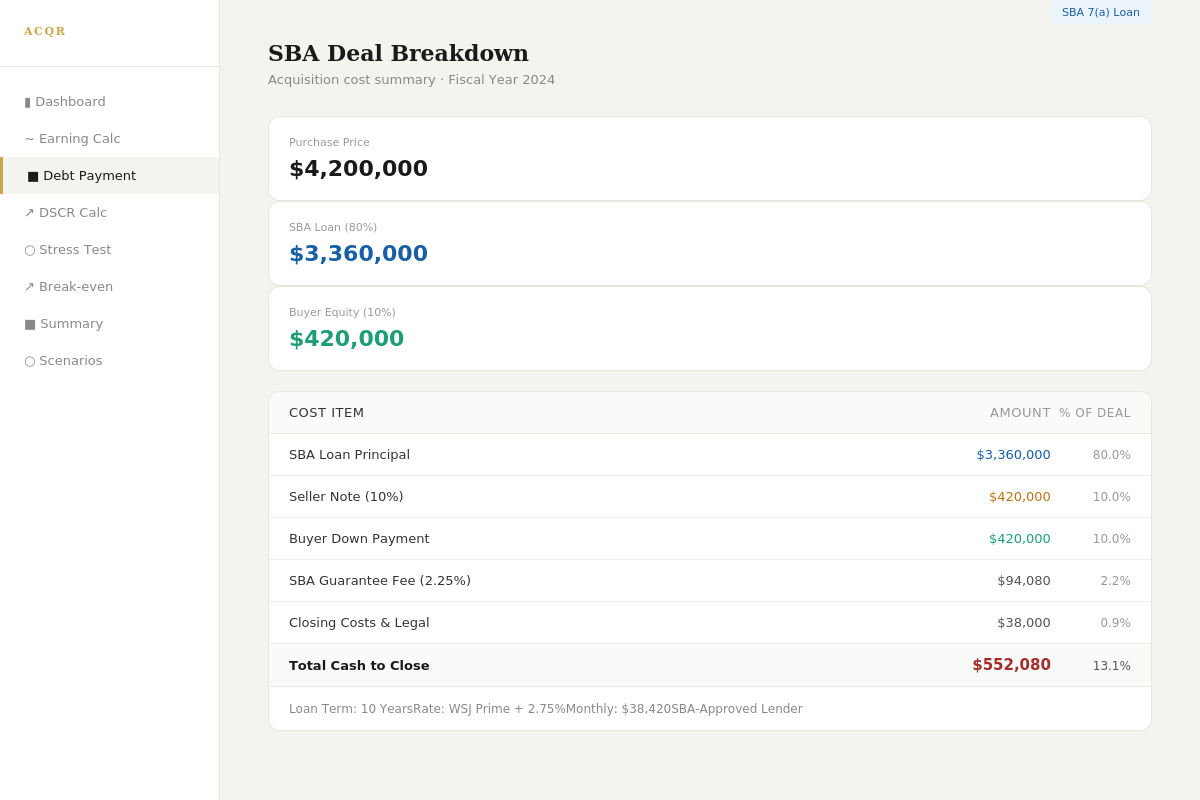Open the Break-even page
The height and width of the screenshot is (800, 1200).
point(110,287)
